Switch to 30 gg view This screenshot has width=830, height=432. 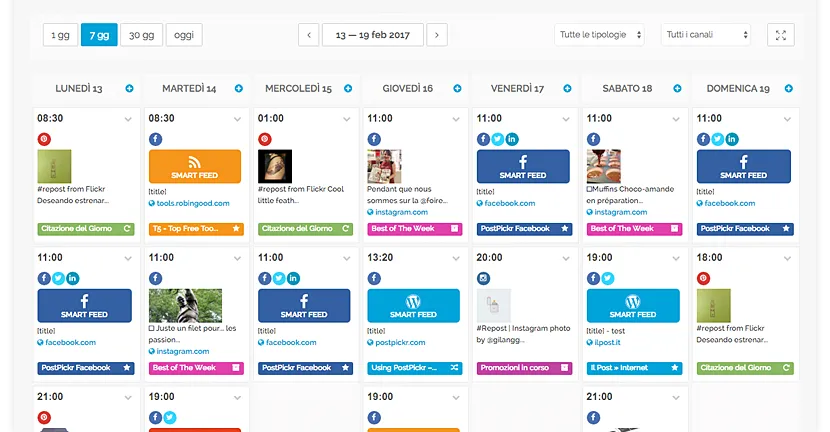pyautogui.click(x=141, y=35)
